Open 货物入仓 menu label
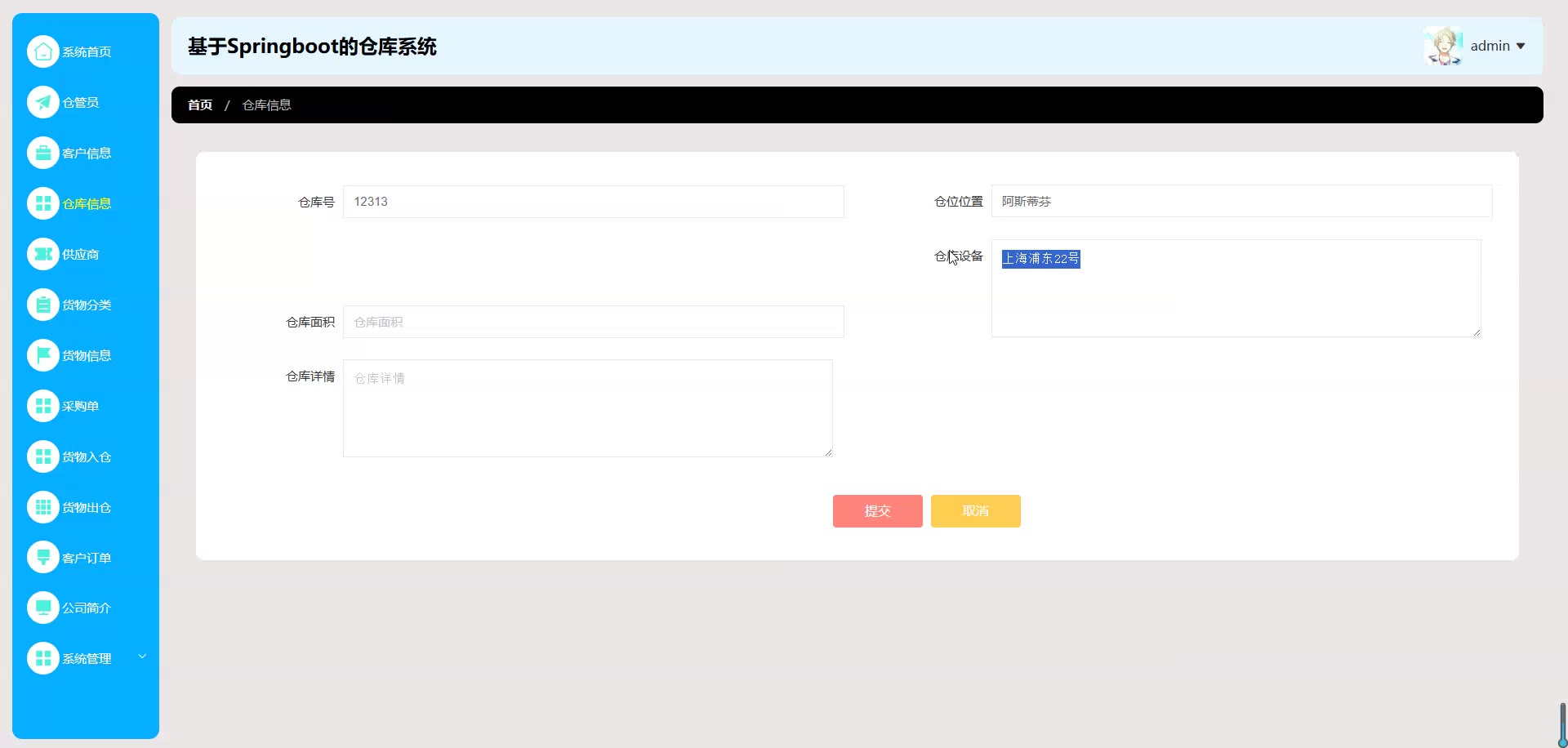This screenshot has width=1568, height=748. click(87, 456)
